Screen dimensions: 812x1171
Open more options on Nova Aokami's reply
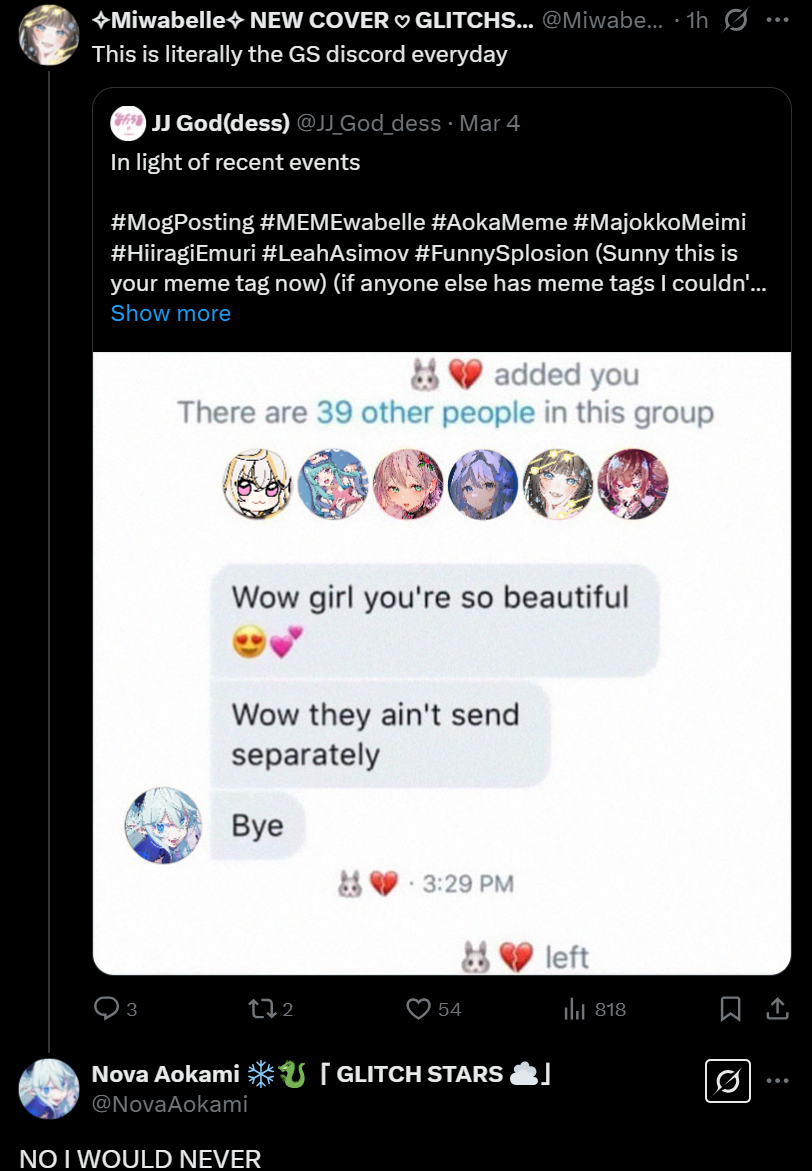pos(778,1081)
